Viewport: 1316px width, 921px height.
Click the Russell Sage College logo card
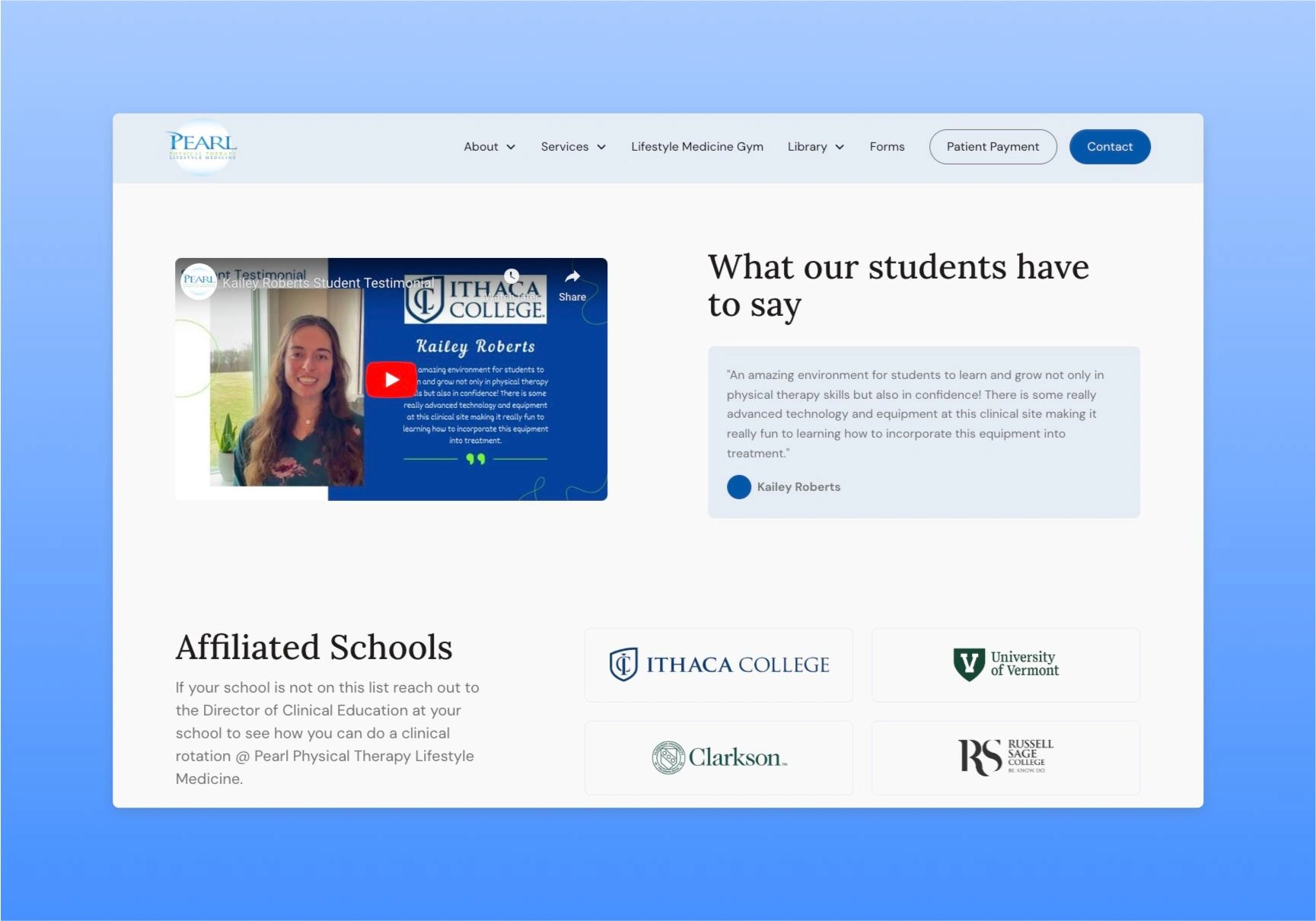tap(1005, 758)
